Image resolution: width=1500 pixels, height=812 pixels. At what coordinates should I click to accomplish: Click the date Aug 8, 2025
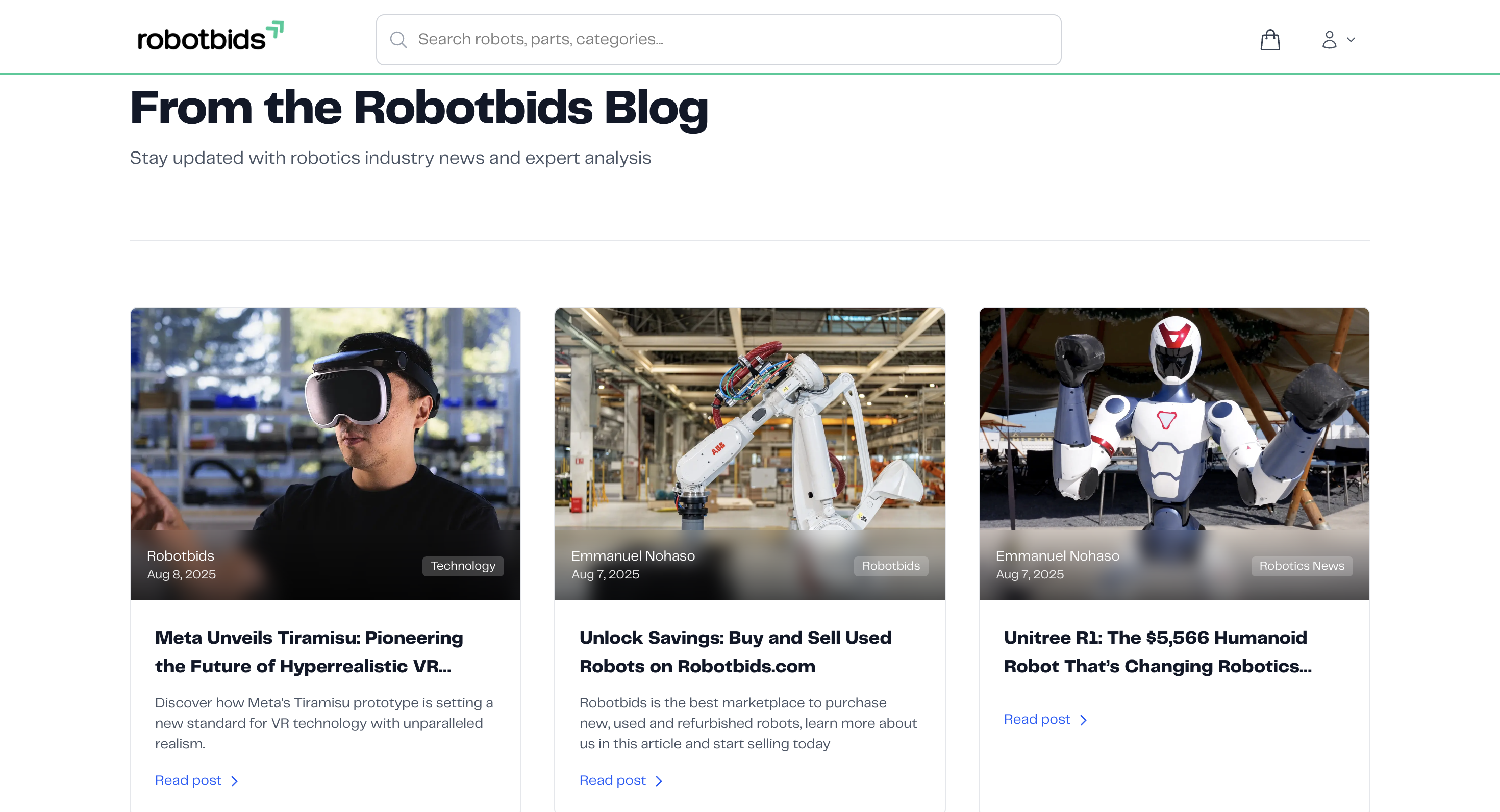(x=181, y=574)
